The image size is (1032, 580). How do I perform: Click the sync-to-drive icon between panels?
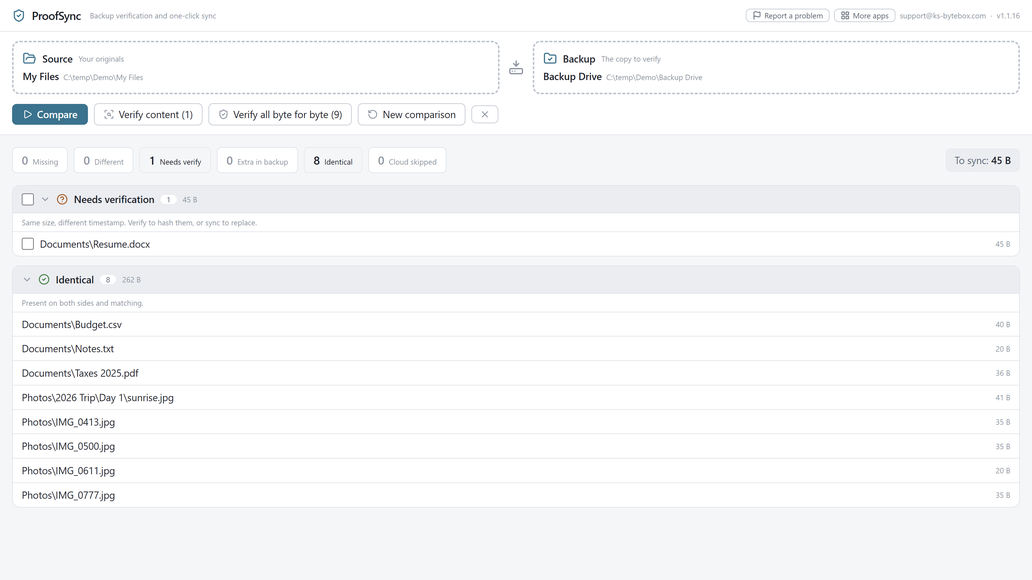pyautogui.click(x=516, y=68)
